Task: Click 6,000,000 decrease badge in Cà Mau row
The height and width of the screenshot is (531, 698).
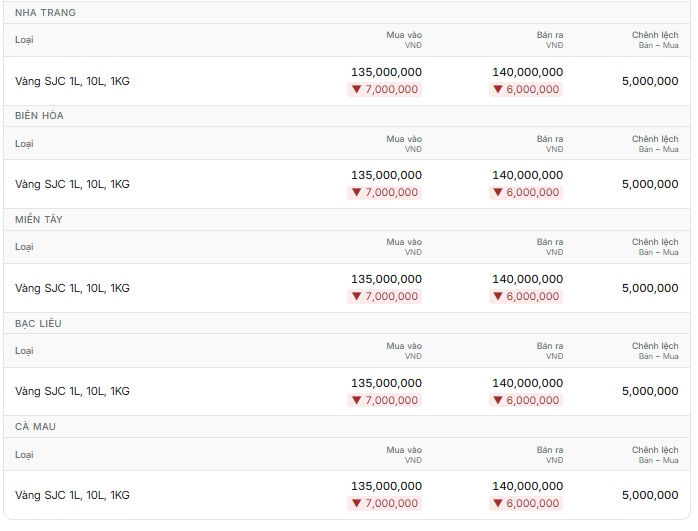Action: [526, 503]
